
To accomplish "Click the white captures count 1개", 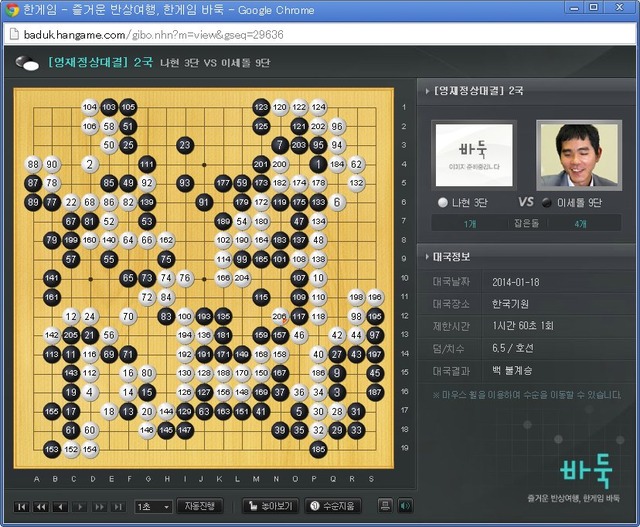I will (470, 224).
